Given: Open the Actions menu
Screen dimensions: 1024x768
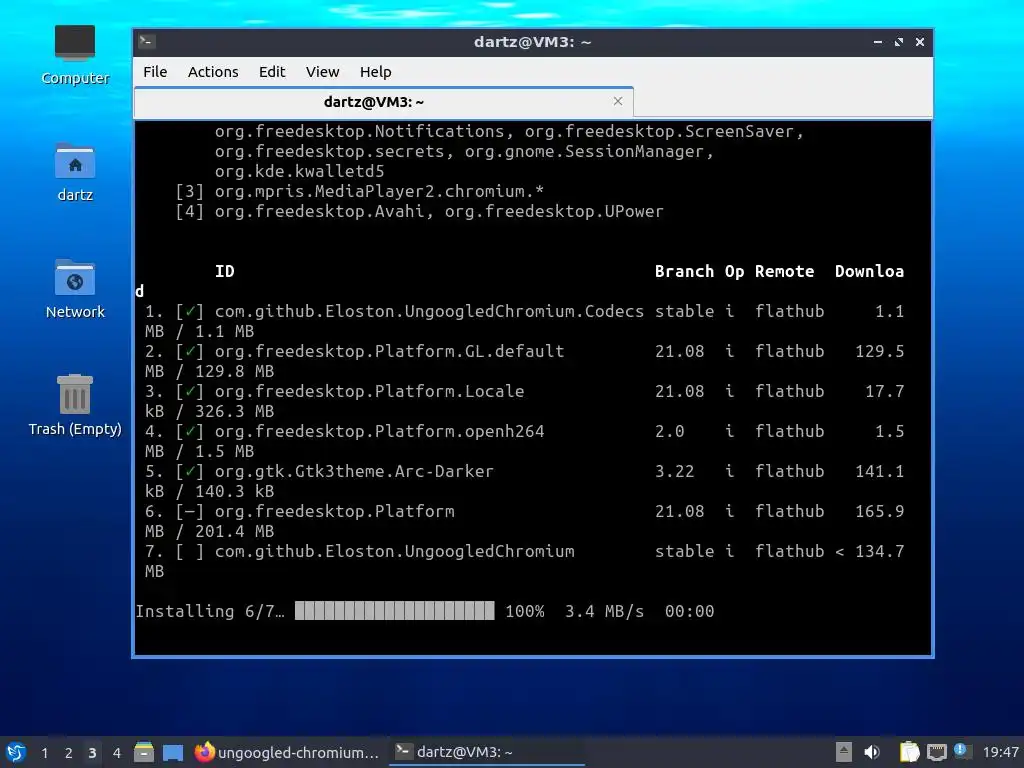Looking at the screenshot, I should pyautogui.click(x=213, y=72).
